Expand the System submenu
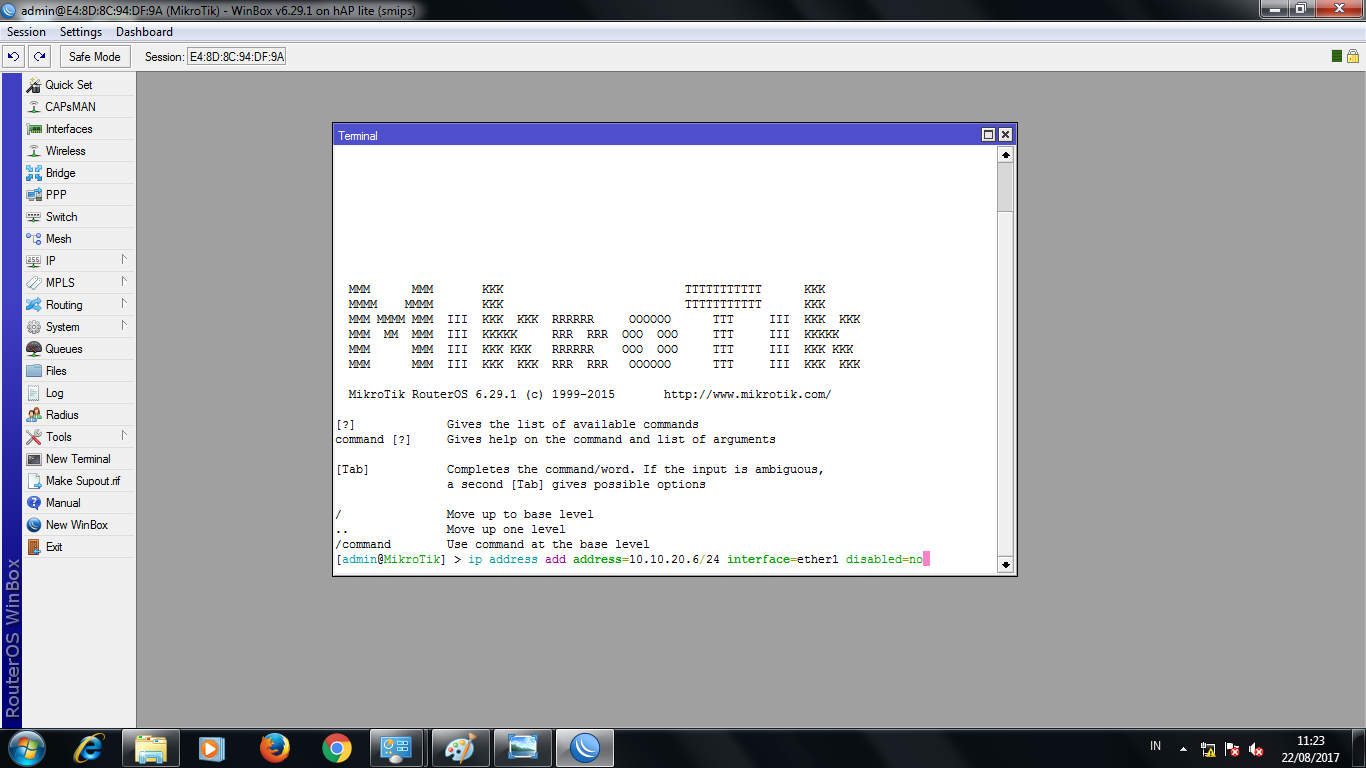Image resolution: width=1366 pixels, height=768 pixels. [x=62, y=326]
